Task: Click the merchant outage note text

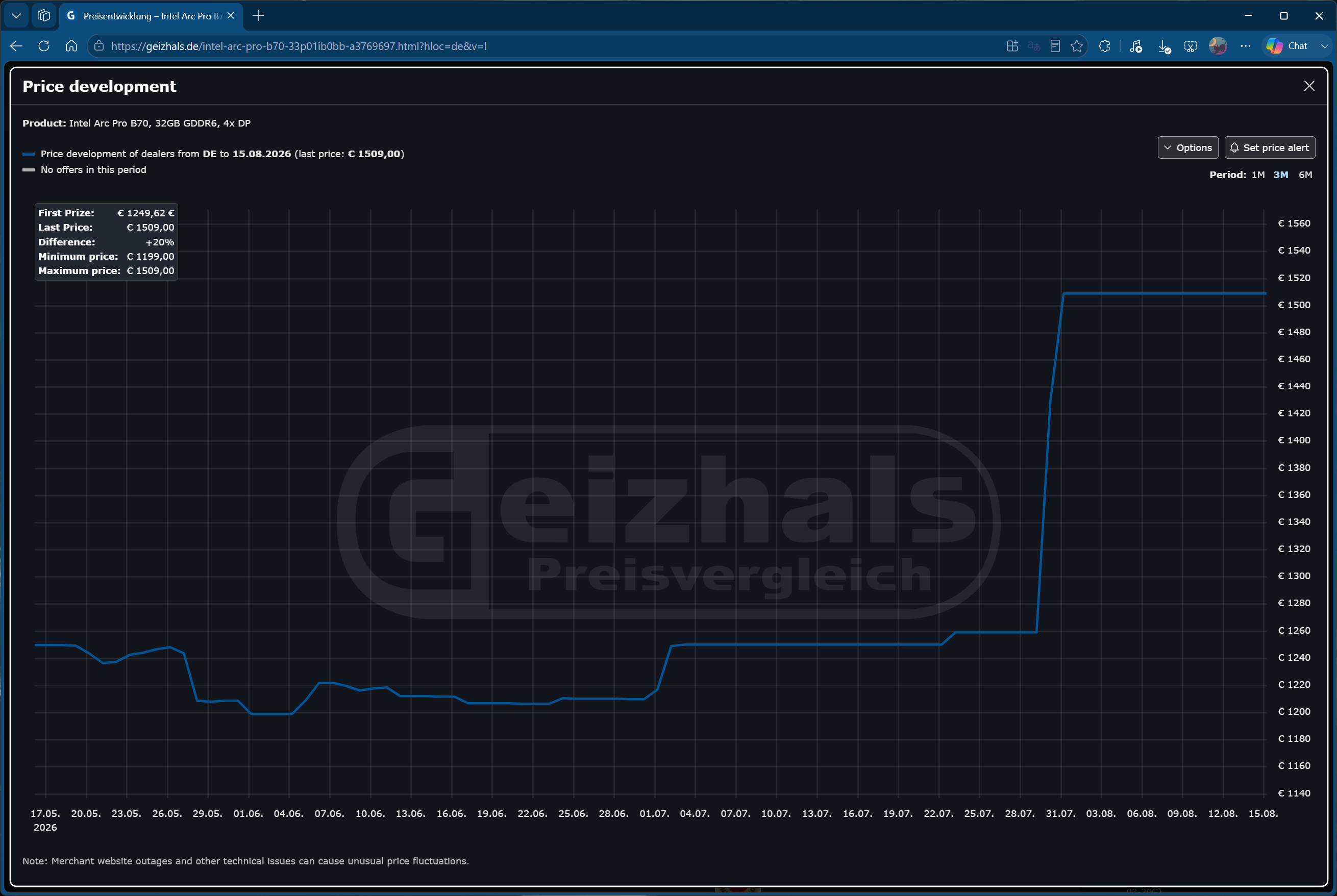Action: pos(245,861)
